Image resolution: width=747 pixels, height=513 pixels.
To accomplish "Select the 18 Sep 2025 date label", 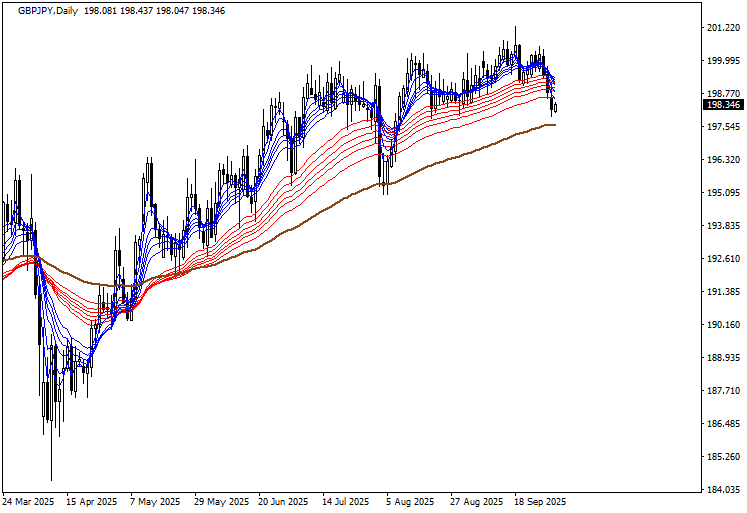I will coord(539,501).
